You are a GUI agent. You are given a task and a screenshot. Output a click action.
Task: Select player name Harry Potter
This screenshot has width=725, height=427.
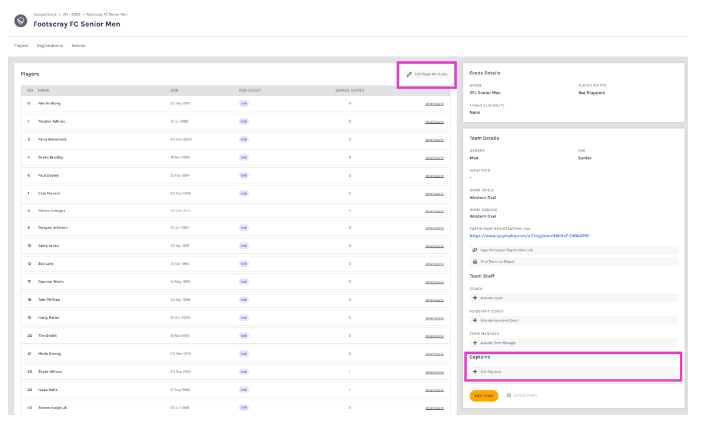click(49, 318)
